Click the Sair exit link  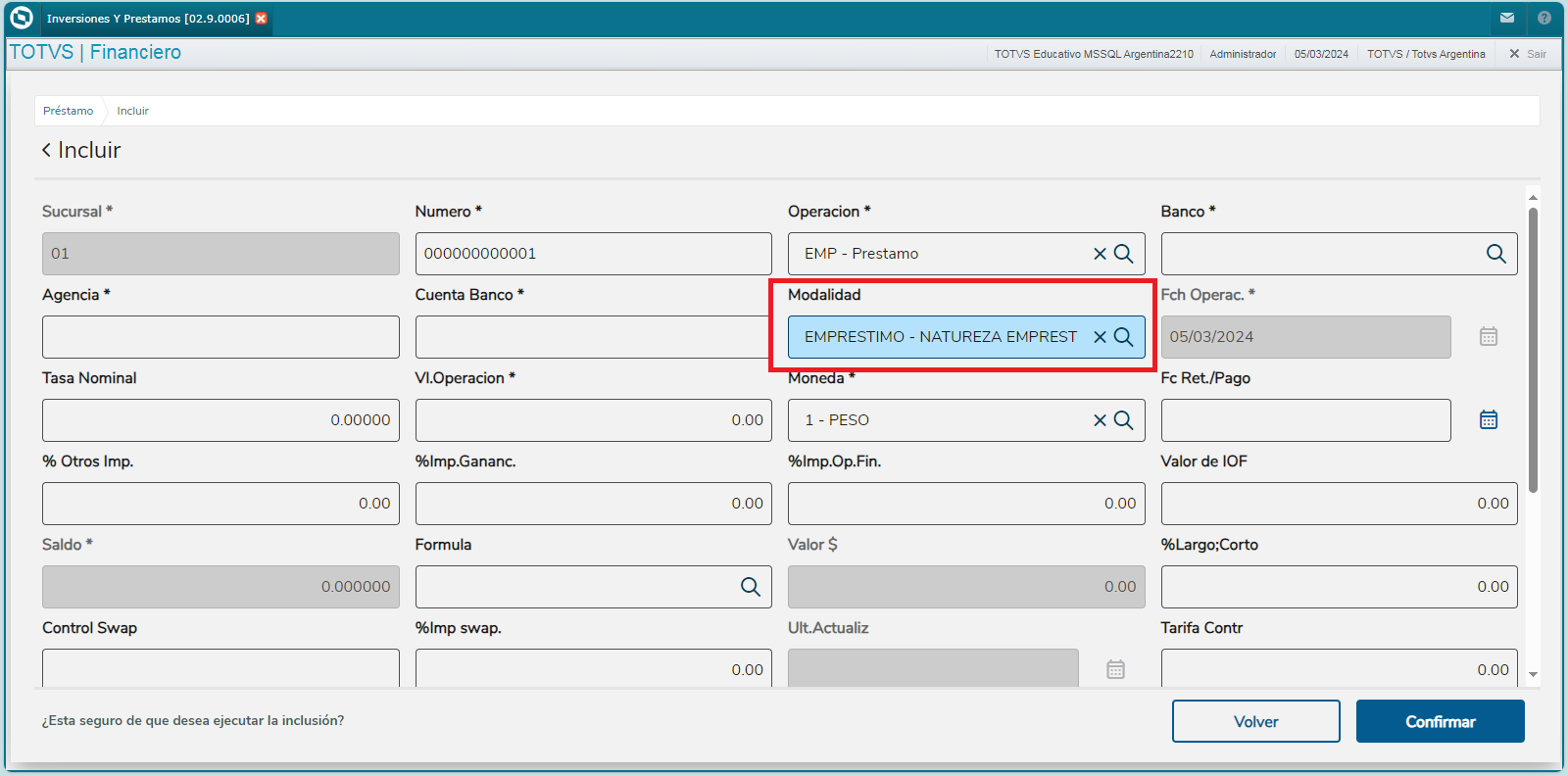(x=1528, y=54)
